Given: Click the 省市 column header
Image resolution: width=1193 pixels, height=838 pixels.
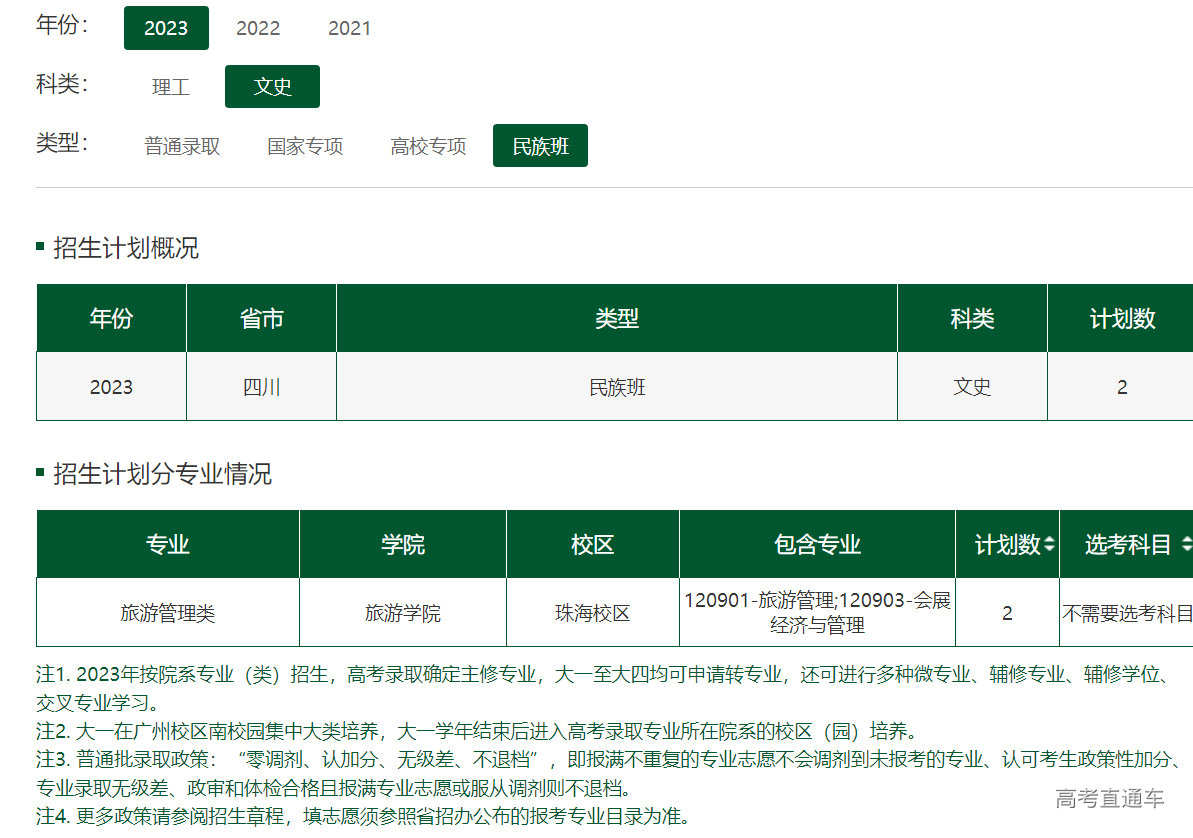Looking at the screenshot, I should click(x=261, y=319).
